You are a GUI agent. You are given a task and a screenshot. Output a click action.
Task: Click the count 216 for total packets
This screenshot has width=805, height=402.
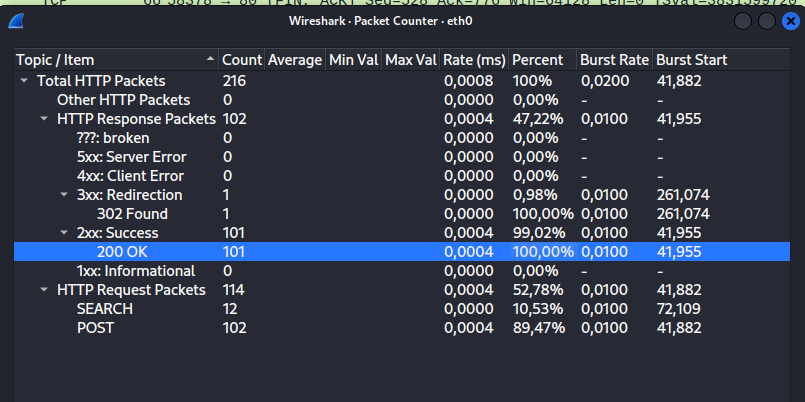(x=234, y=81)
